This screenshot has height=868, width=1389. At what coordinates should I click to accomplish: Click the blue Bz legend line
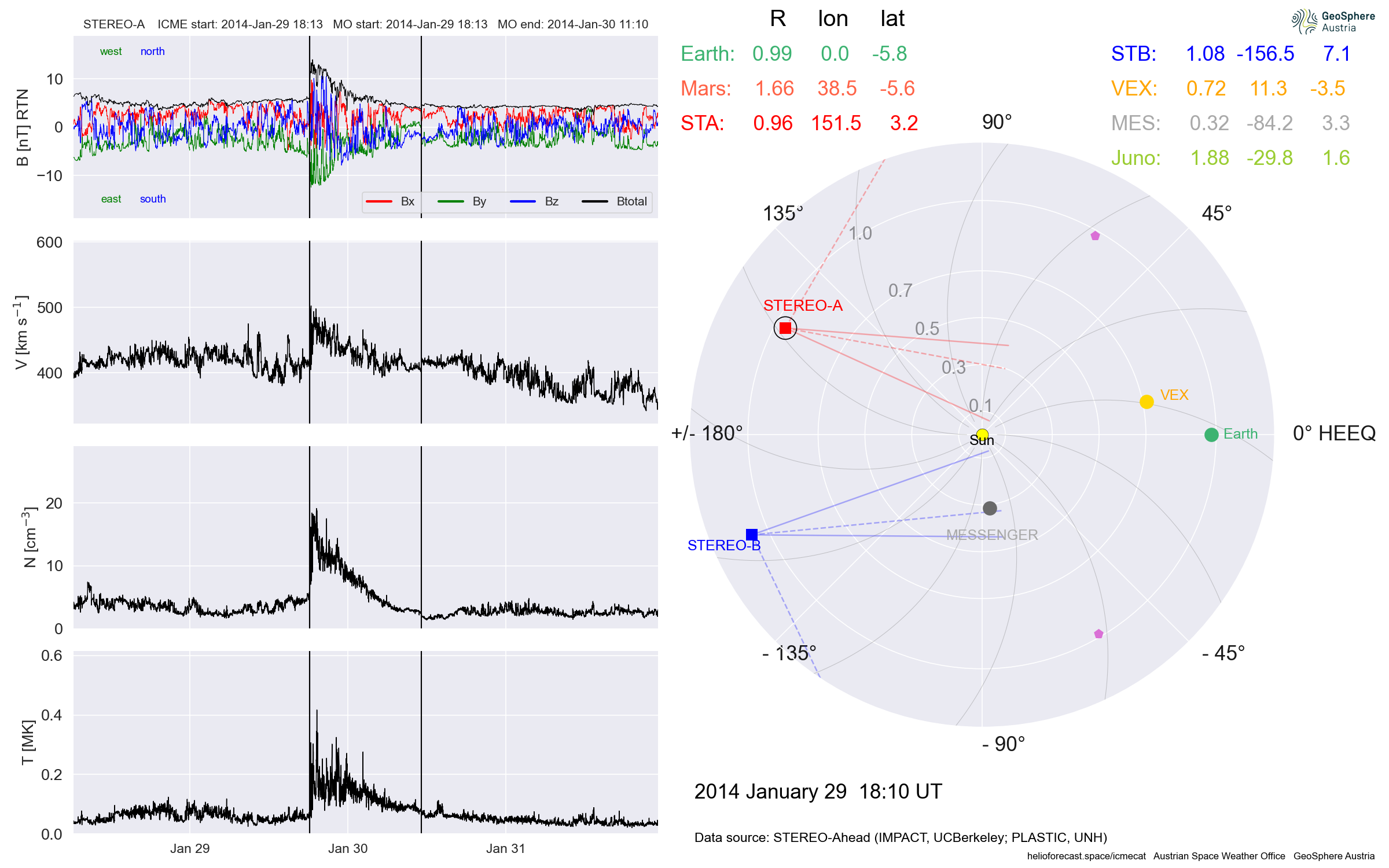click(x=523, y=201)
